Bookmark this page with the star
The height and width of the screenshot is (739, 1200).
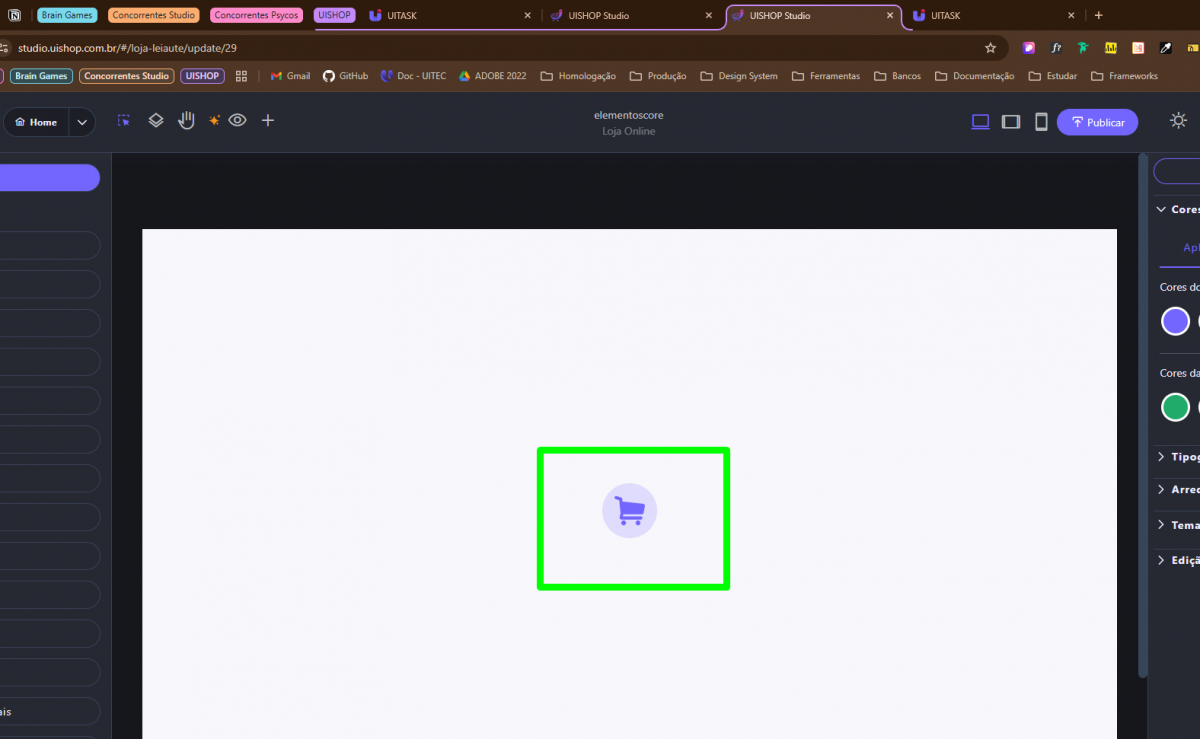(x=990, y=48)
